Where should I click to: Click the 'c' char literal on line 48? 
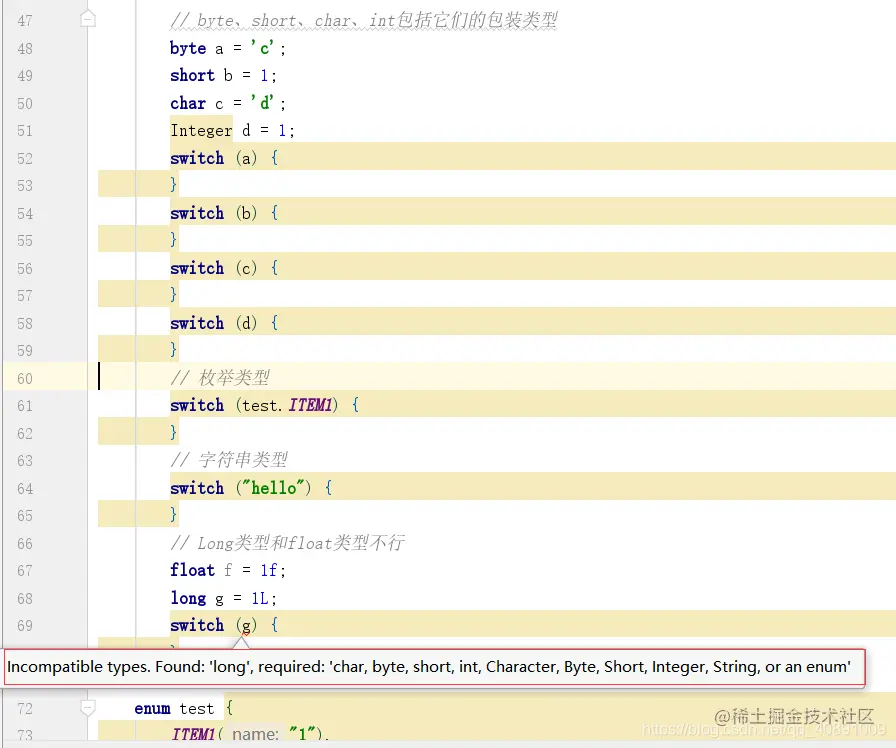point(262,48)
